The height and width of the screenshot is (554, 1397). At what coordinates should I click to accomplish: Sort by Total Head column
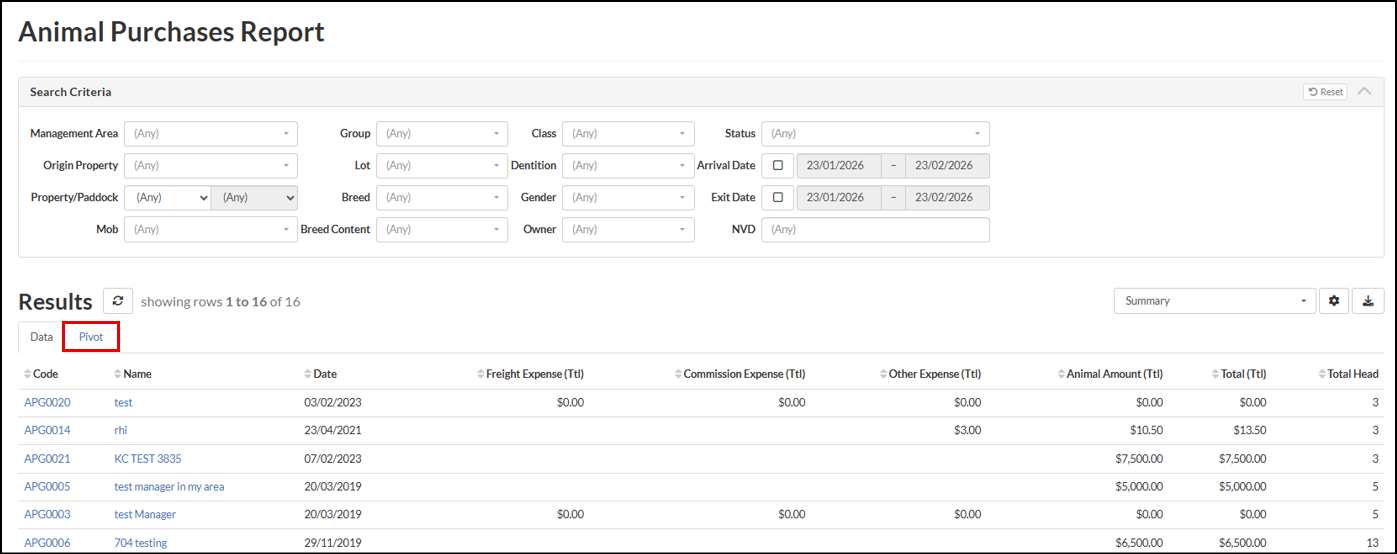tap(1352, 374)
